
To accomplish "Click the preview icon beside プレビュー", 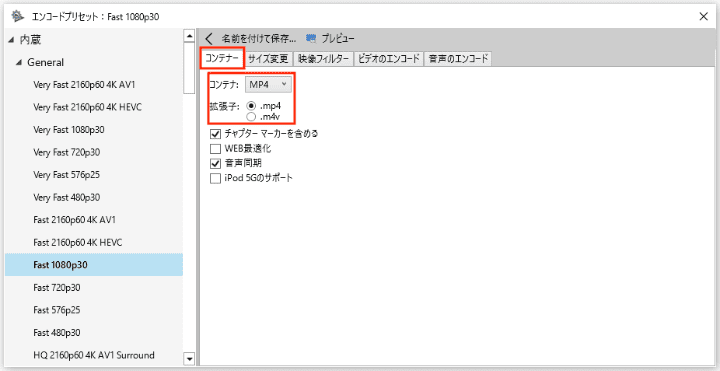I will click(311, 38).
